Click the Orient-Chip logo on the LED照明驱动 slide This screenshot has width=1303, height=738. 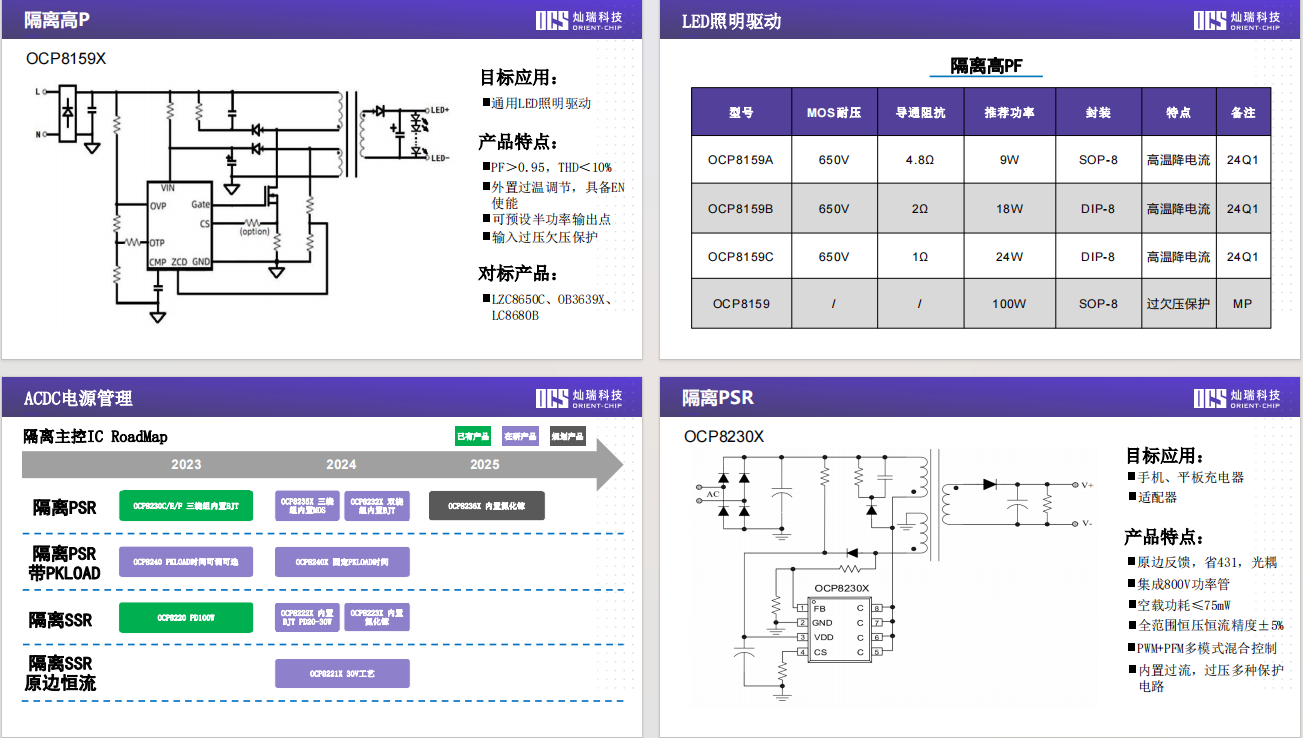point(1237,21)
